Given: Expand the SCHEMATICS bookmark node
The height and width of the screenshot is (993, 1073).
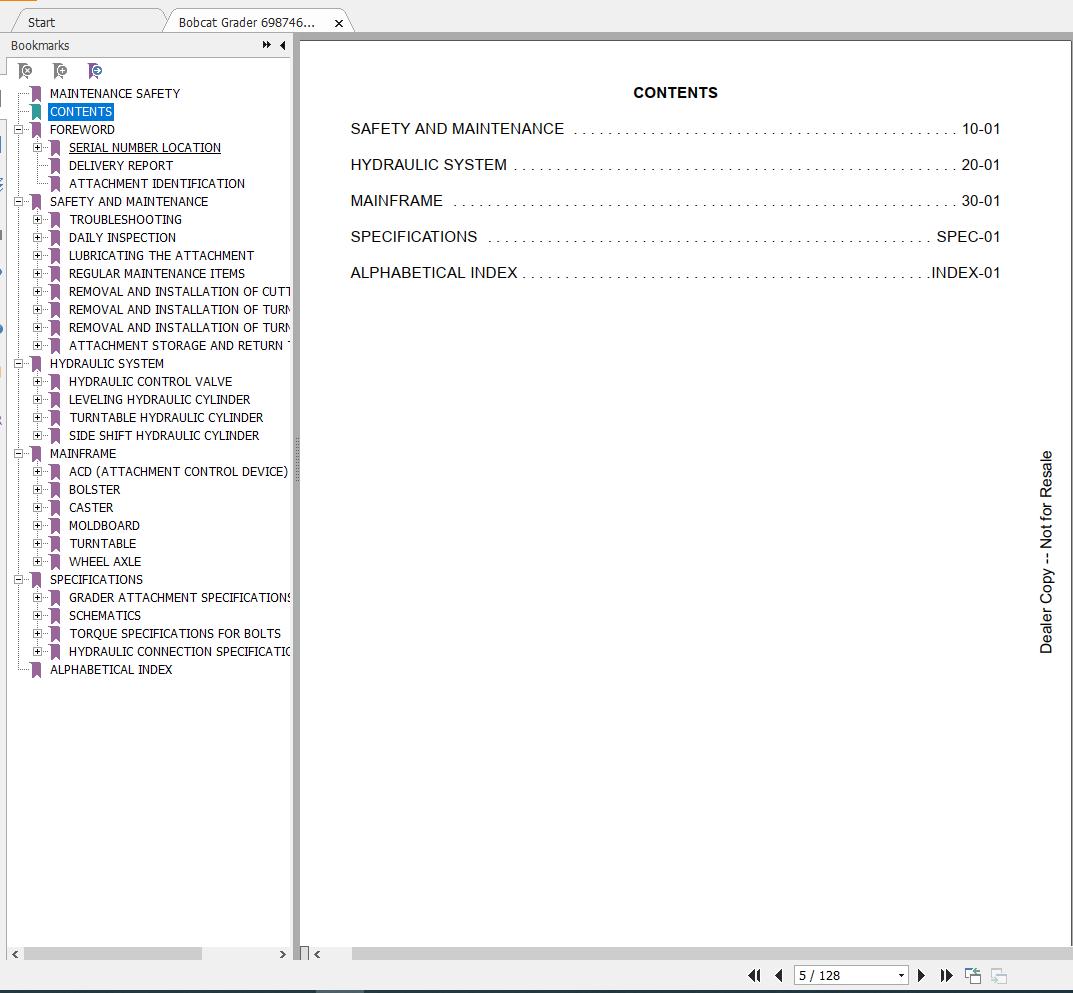Looking at the screenshot, I should point(38,615).
